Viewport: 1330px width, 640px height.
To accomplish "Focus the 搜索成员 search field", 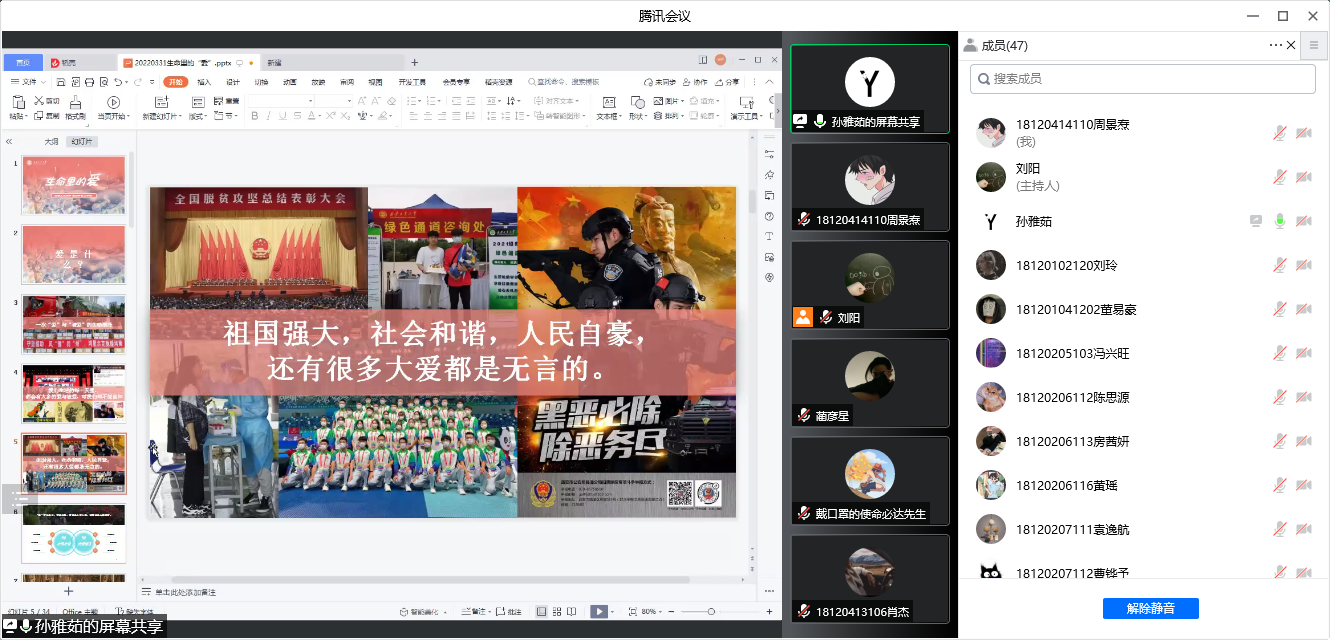I will pos(1142,79).
